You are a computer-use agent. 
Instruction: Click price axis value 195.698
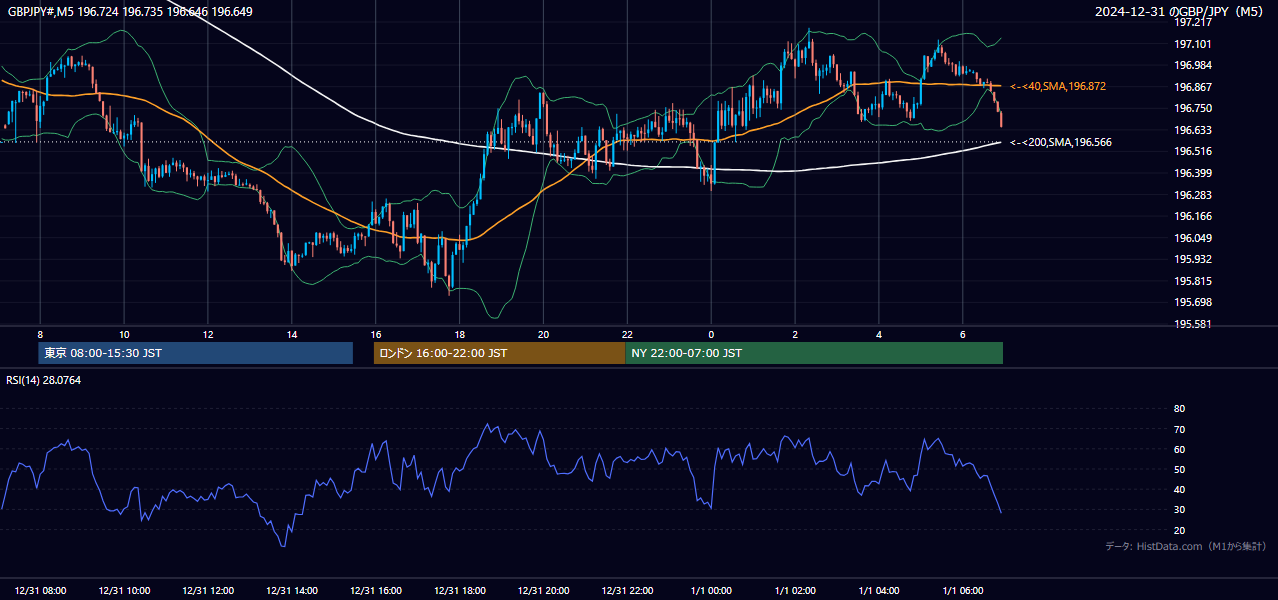[x=1193, y=302]
